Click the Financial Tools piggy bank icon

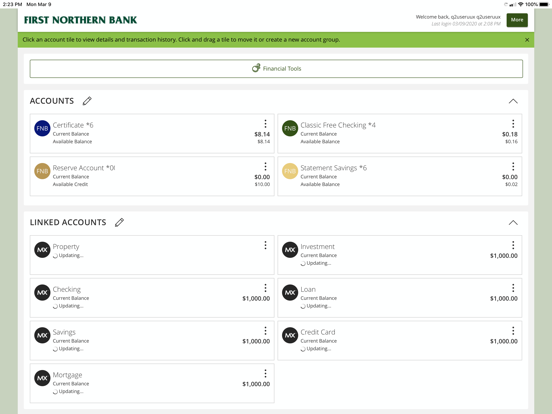[256, 68]
